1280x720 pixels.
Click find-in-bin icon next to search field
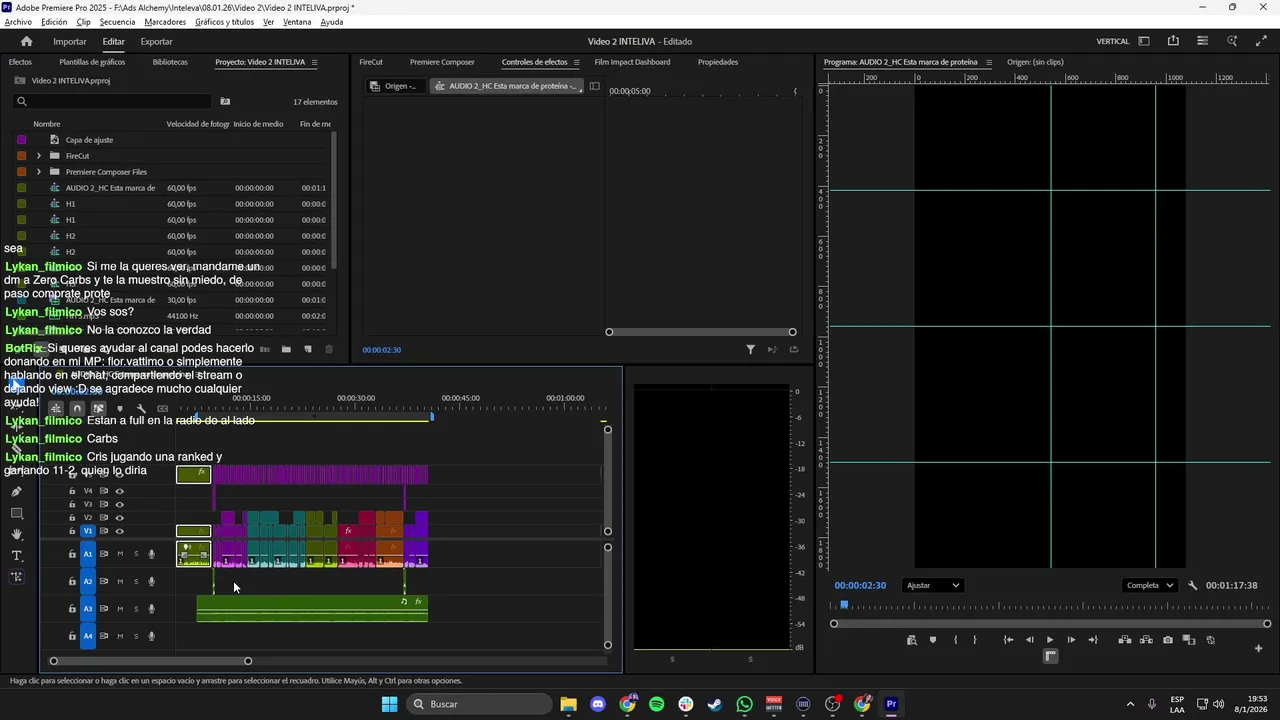point(225,101)
